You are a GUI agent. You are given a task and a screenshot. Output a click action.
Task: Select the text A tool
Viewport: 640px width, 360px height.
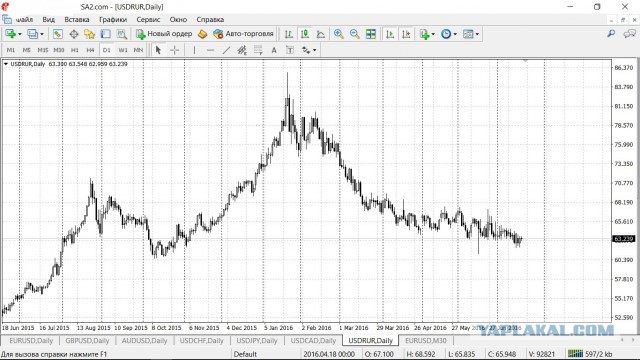(274, 50)
